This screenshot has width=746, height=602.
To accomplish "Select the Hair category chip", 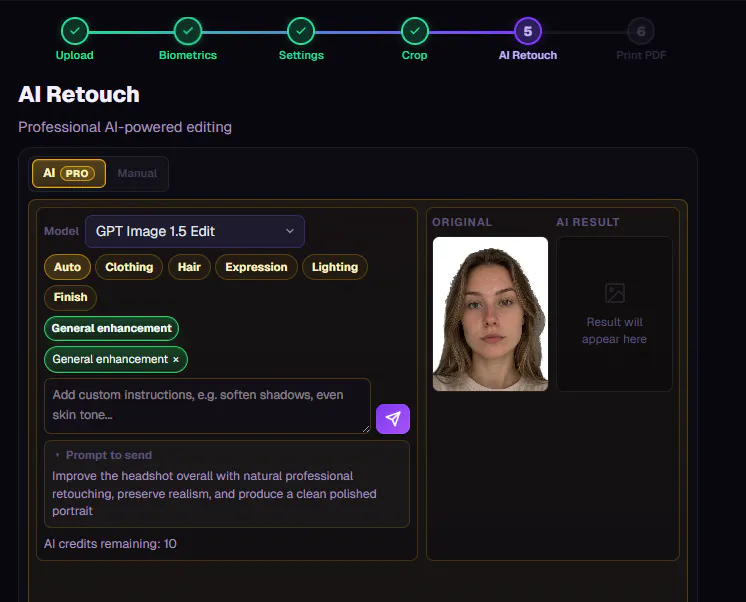I will pos(189,267).
